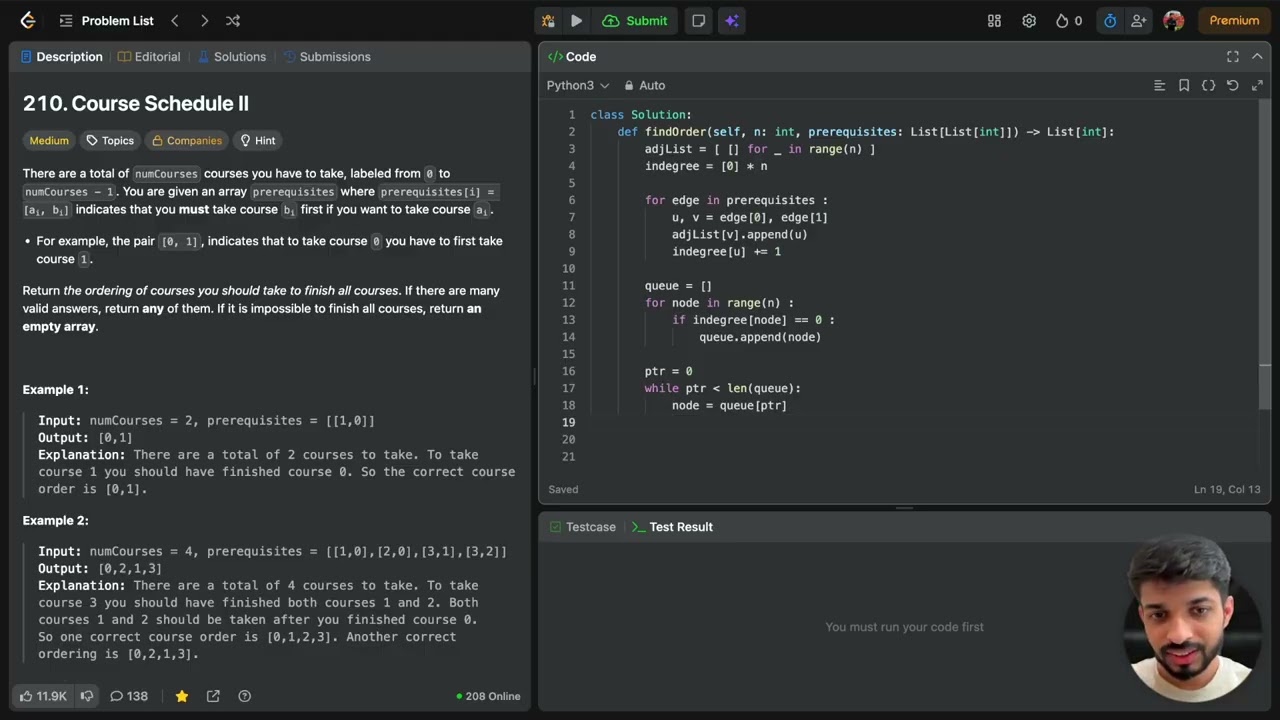Maximize the Code panel fullscreen icon
1280x720 pixels.
coord(1233,57)
